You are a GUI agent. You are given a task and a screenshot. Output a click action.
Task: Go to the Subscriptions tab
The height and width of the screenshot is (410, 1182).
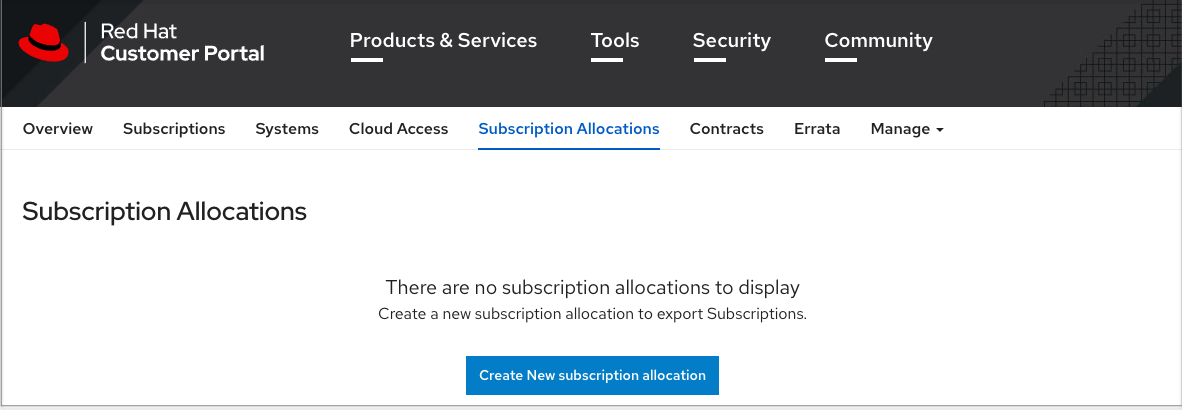(x=174, y=129)
